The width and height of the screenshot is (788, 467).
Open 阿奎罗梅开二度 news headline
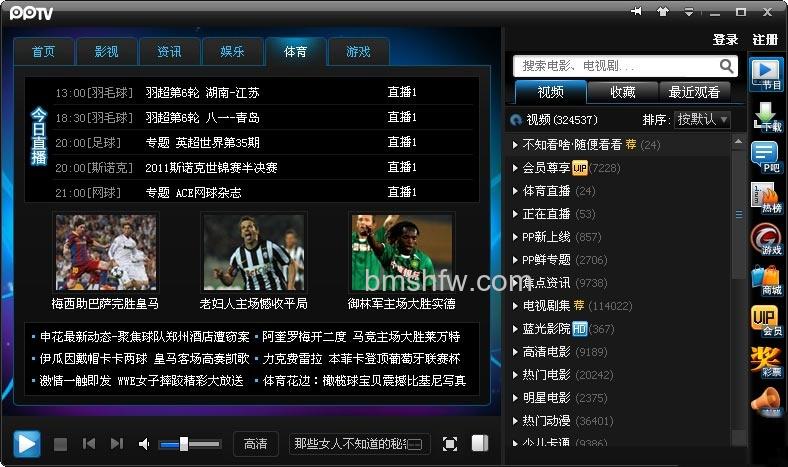coord(361,336)
